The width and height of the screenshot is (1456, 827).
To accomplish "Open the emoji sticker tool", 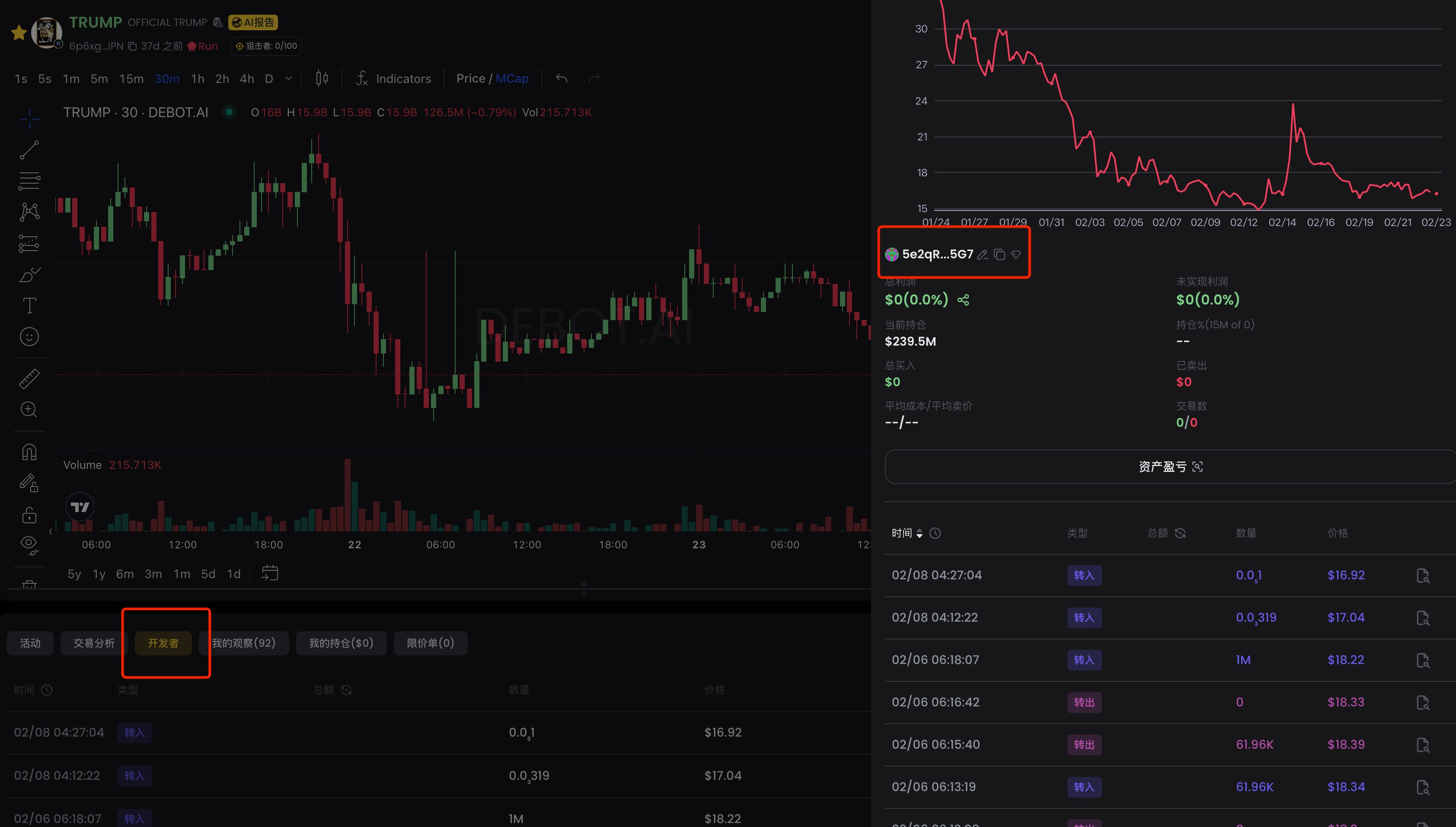I will coord(29,337).
